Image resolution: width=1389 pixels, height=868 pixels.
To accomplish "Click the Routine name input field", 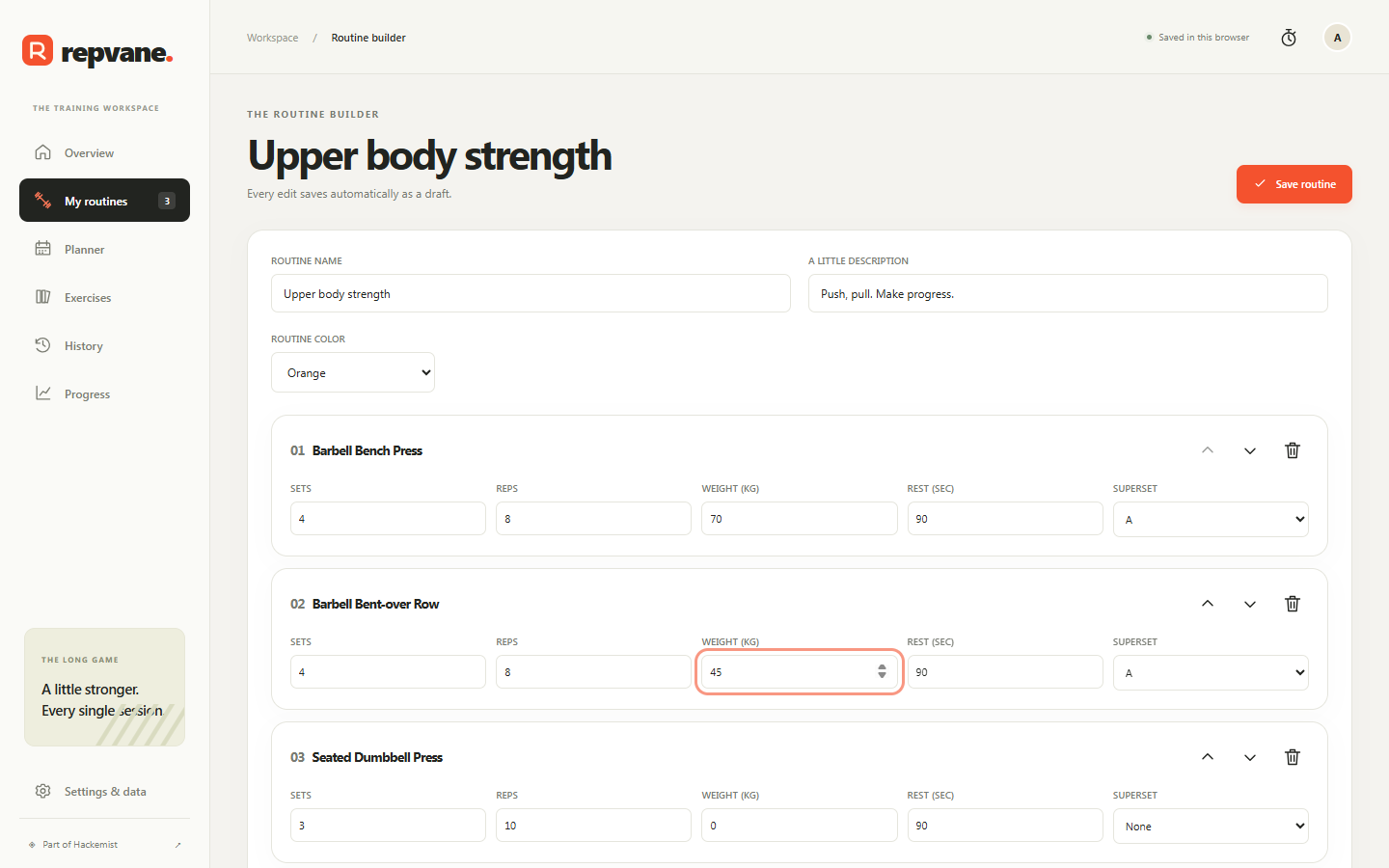I will [x=531, y=293].
